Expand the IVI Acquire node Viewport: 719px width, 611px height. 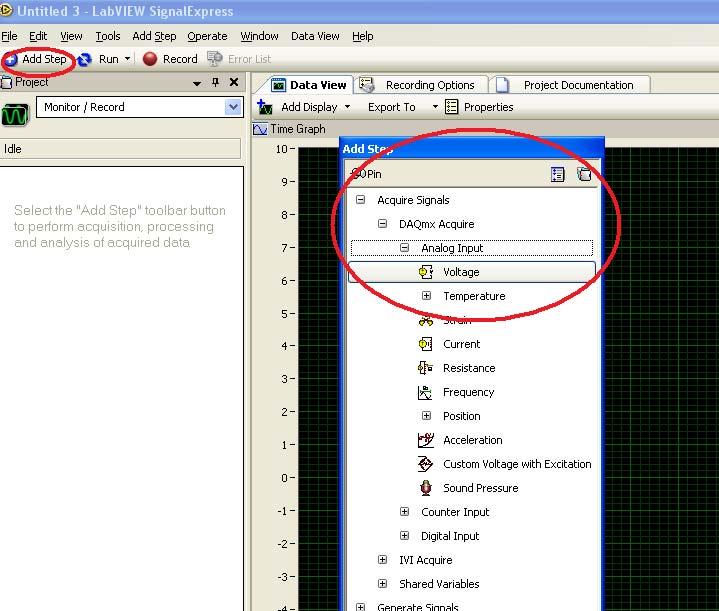pyautogui.click(x=382, y=560)
